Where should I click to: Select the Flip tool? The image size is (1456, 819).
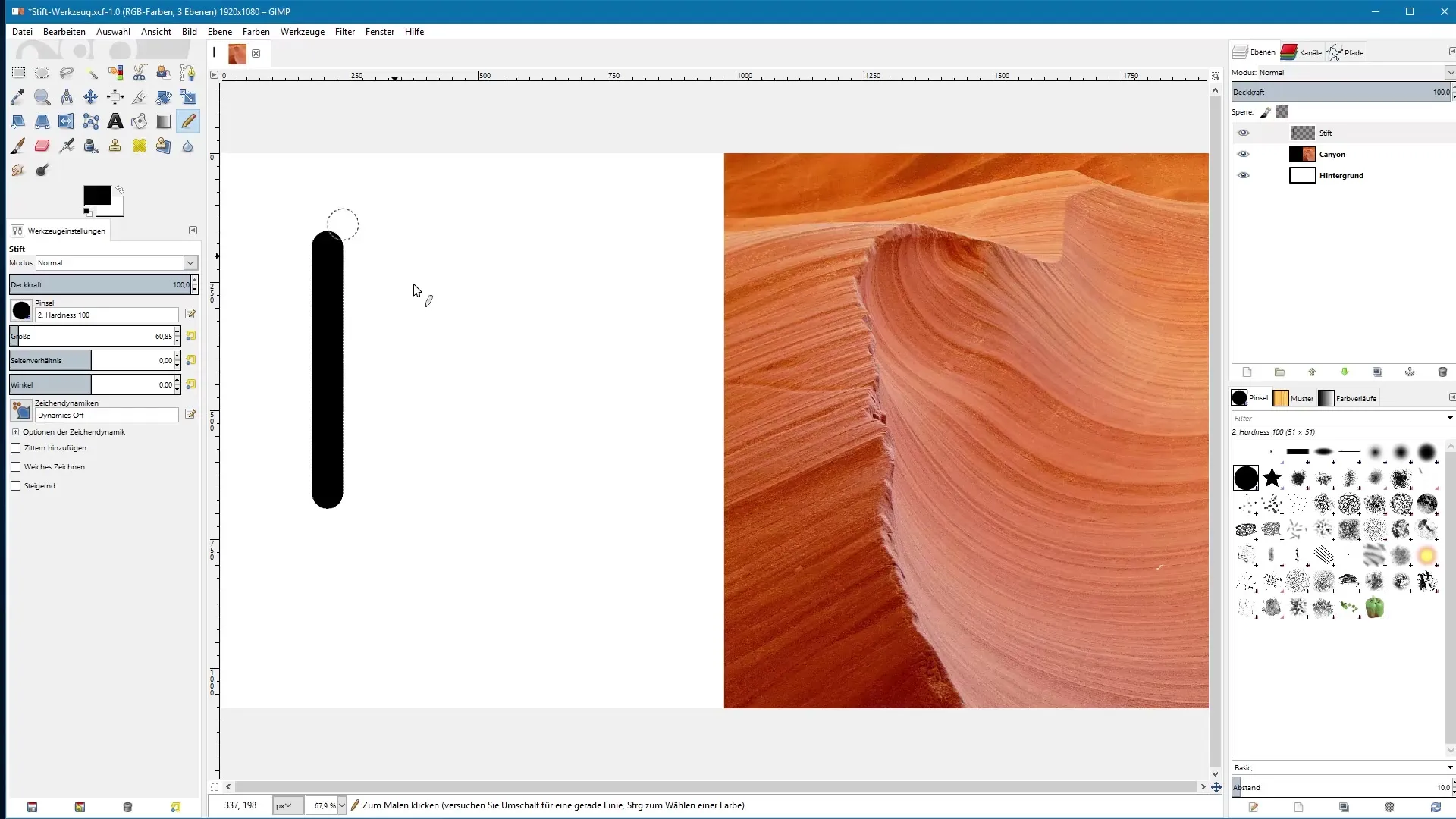(67, 121)
